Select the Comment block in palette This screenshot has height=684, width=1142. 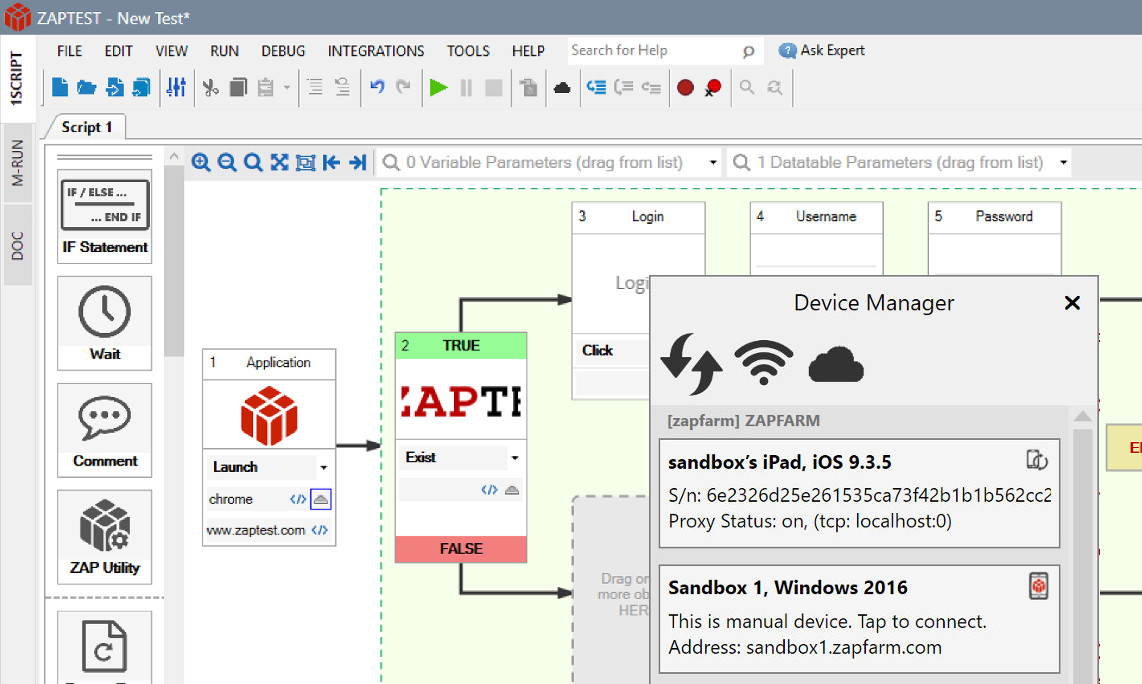point(105,430)
